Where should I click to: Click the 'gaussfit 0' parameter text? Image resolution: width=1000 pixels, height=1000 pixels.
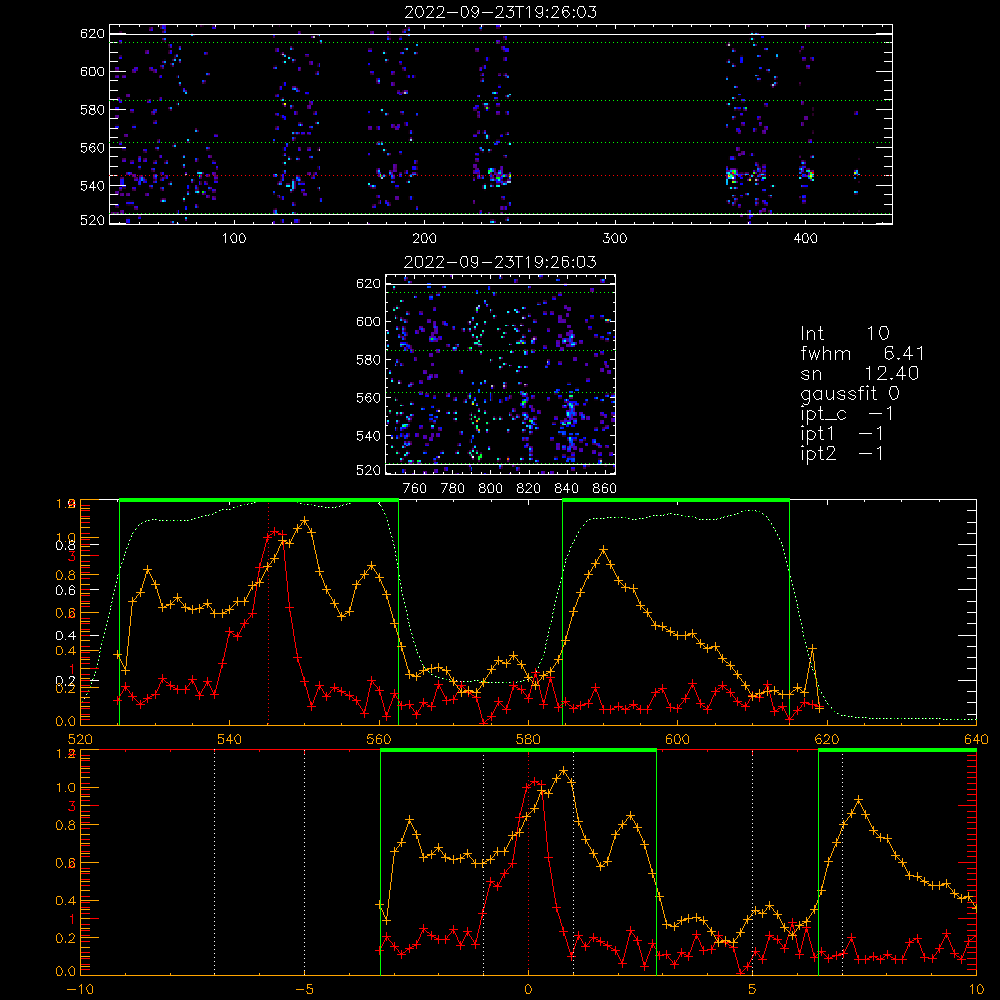[x=850, y=393]
